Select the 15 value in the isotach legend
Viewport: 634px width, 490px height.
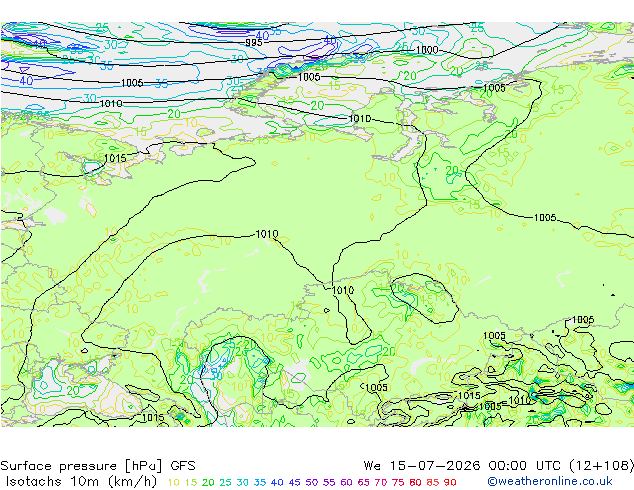(191, 482)
